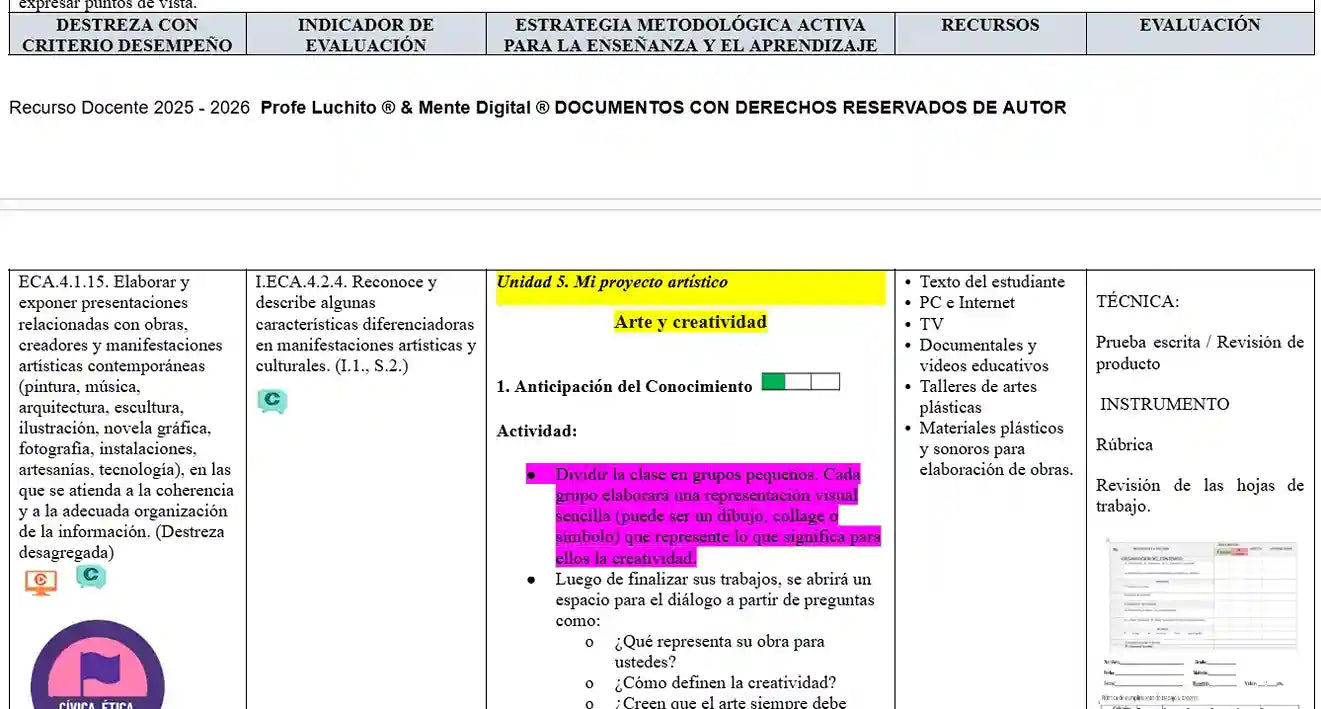
Task: Click the 'ESTRATEGIA METODOLÓGICA ACTIVA' column header
Action: coord(690,35)
